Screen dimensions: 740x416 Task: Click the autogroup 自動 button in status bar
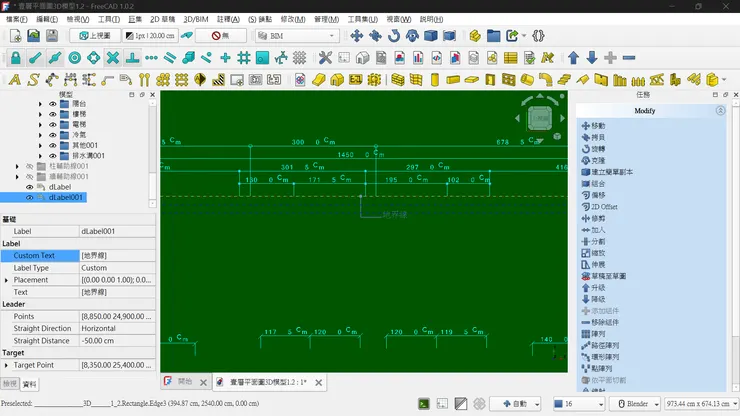click(x=515, y=404)
